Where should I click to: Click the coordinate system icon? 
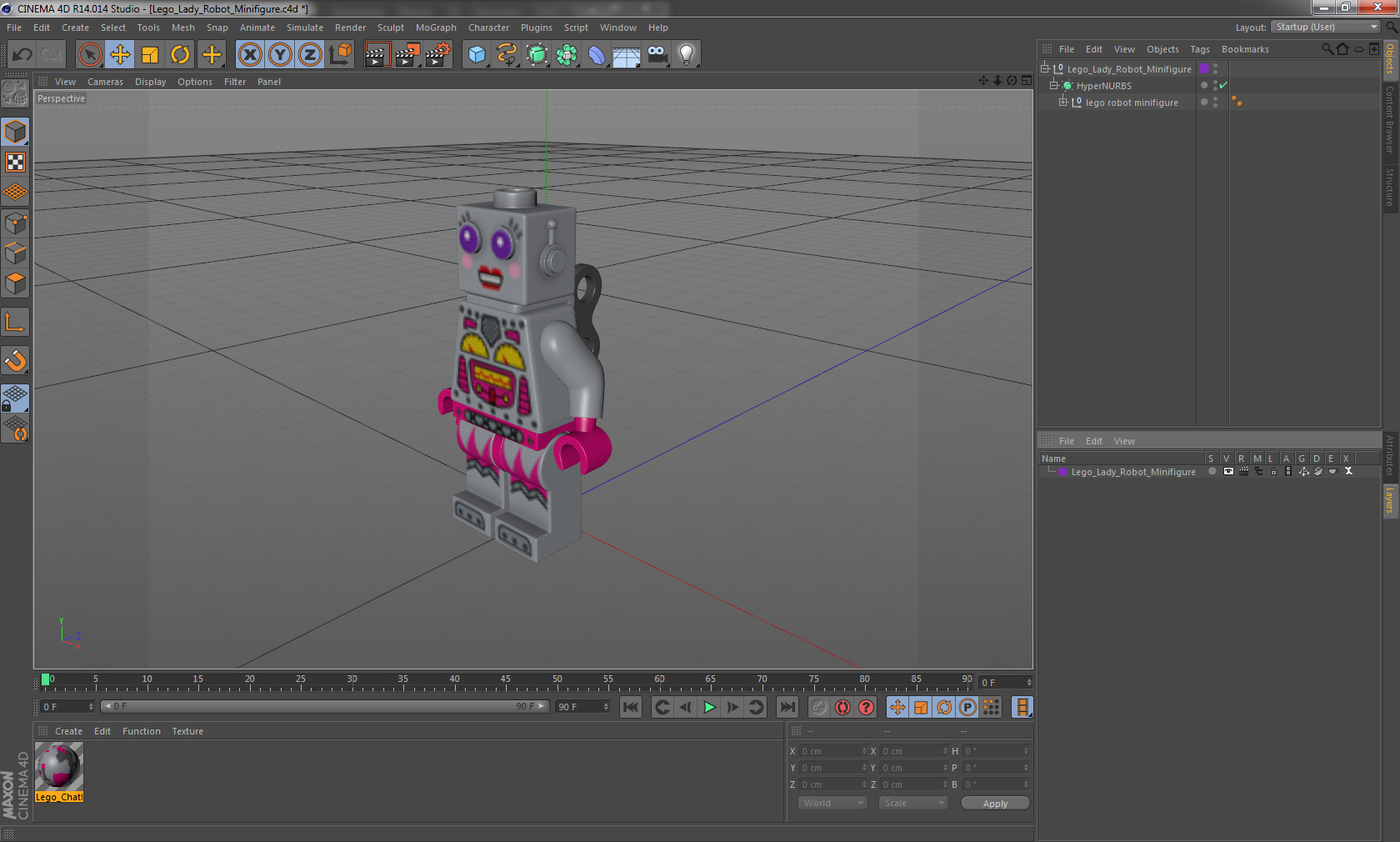[340, 55]
